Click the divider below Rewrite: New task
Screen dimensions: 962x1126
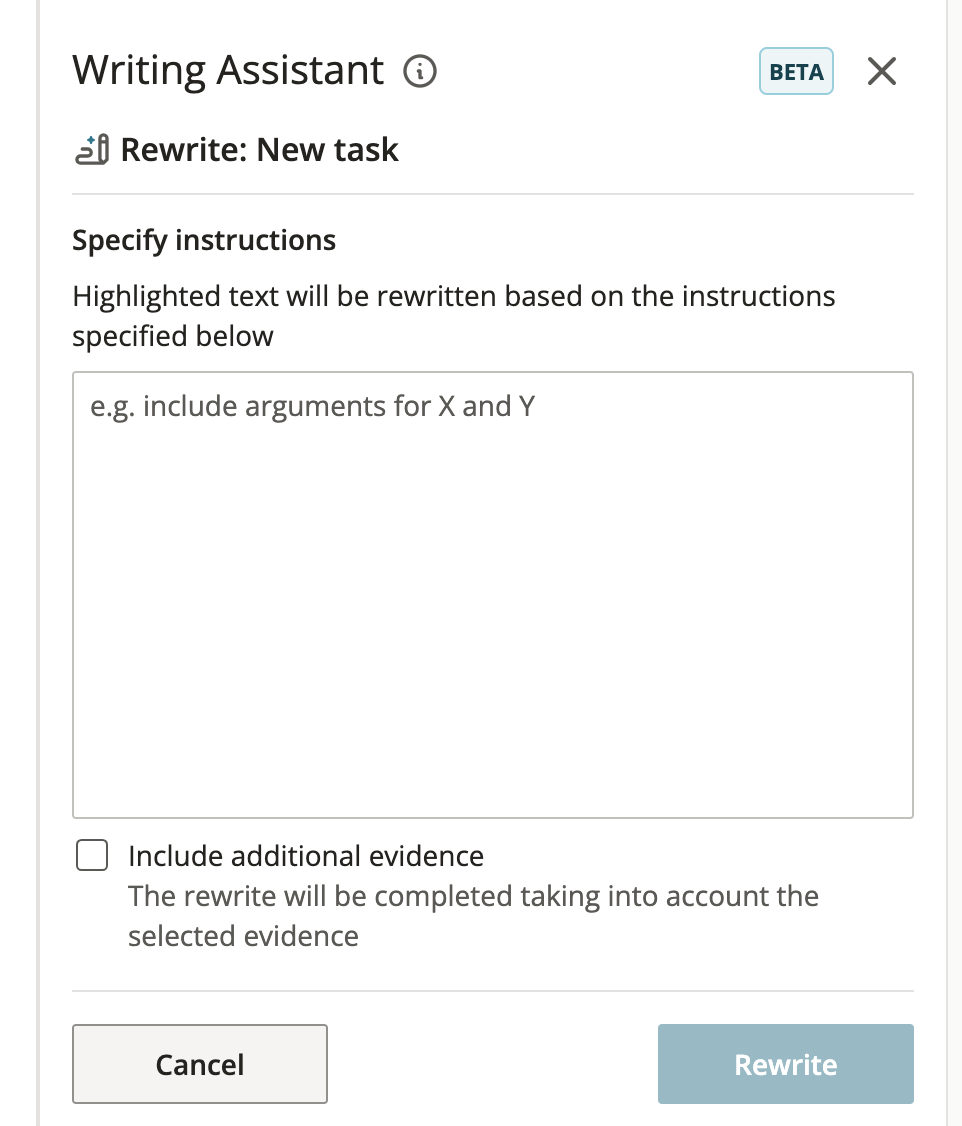coord(492,194)
